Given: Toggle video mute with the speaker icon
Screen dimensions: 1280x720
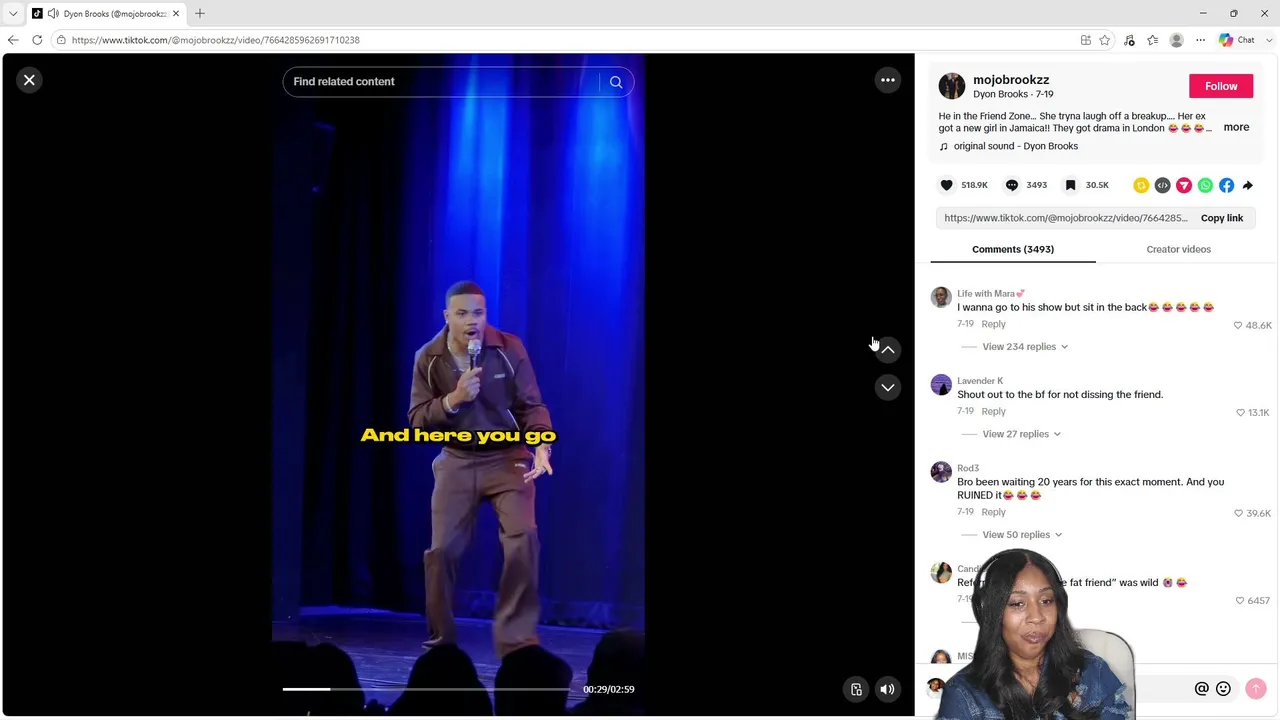Looking at the screenshot, I should click(x=887, y=689).
